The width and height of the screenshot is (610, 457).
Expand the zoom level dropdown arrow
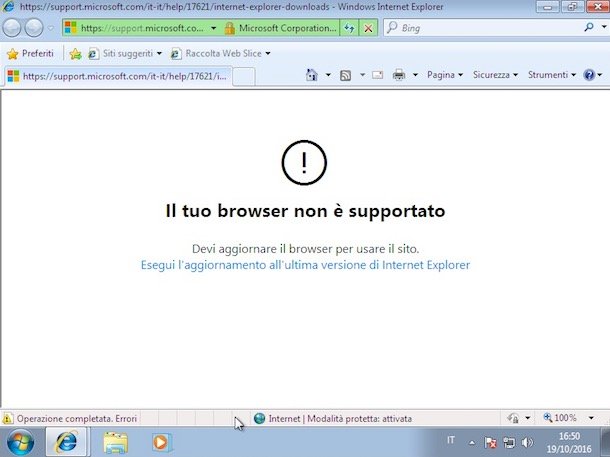[x=591, y=418]
